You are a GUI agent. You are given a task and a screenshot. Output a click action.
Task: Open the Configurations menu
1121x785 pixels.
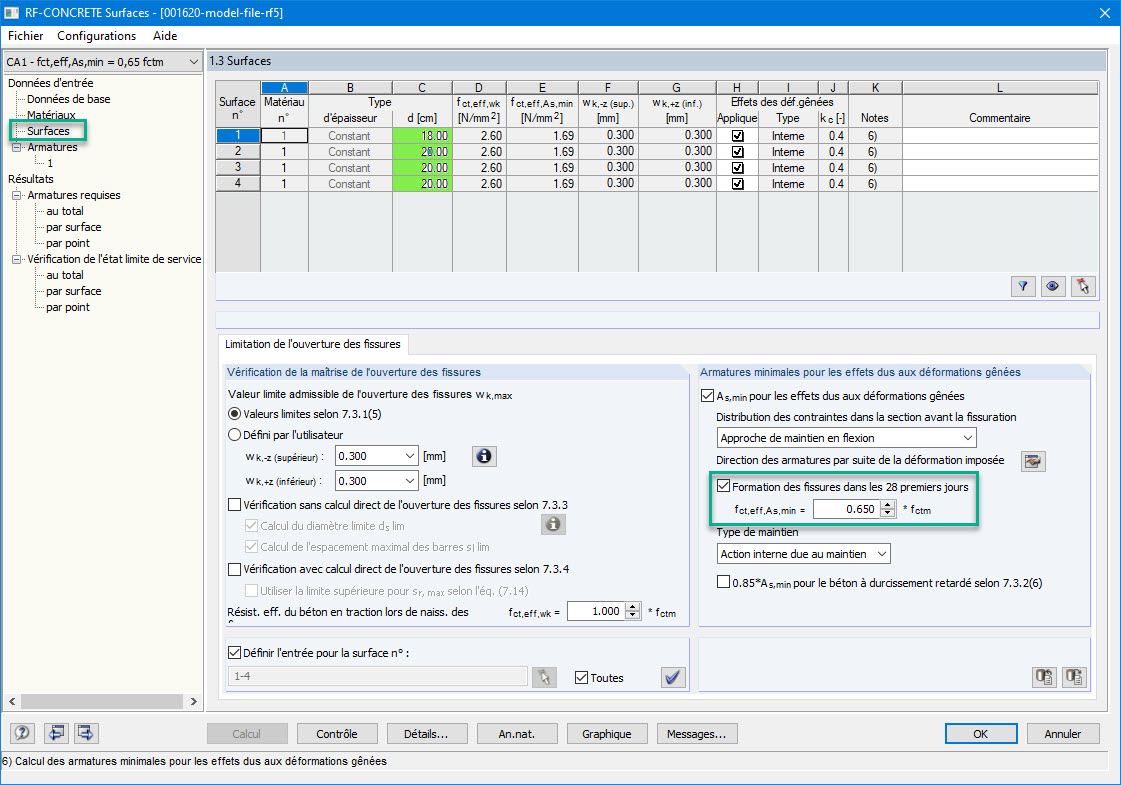[x=97, y=36]
